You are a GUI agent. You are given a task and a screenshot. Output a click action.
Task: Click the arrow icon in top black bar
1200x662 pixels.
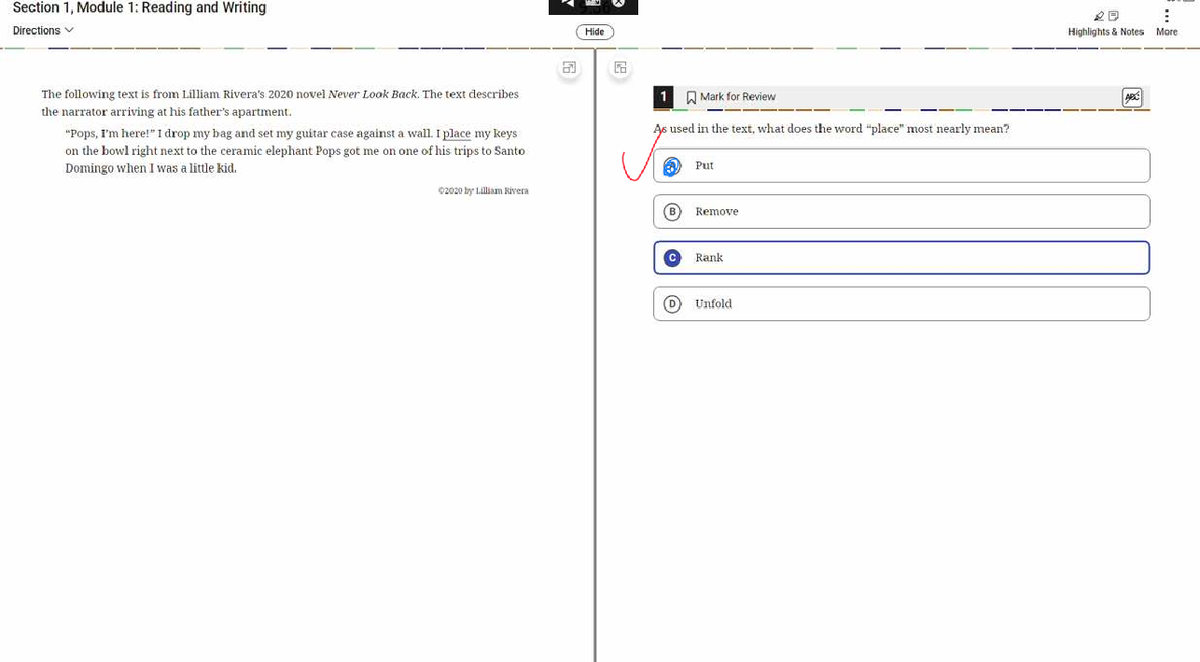coord(568,4)
